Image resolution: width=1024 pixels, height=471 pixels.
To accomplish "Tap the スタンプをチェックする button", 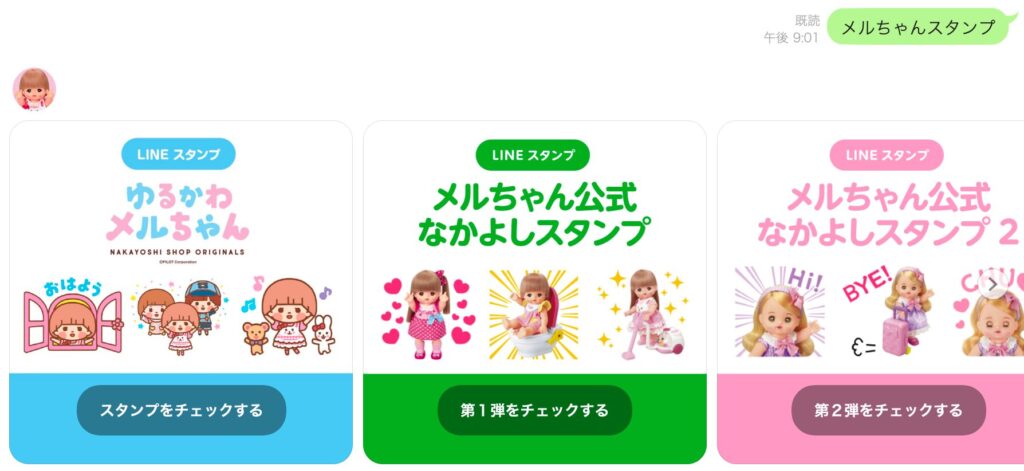I will 181,410.
